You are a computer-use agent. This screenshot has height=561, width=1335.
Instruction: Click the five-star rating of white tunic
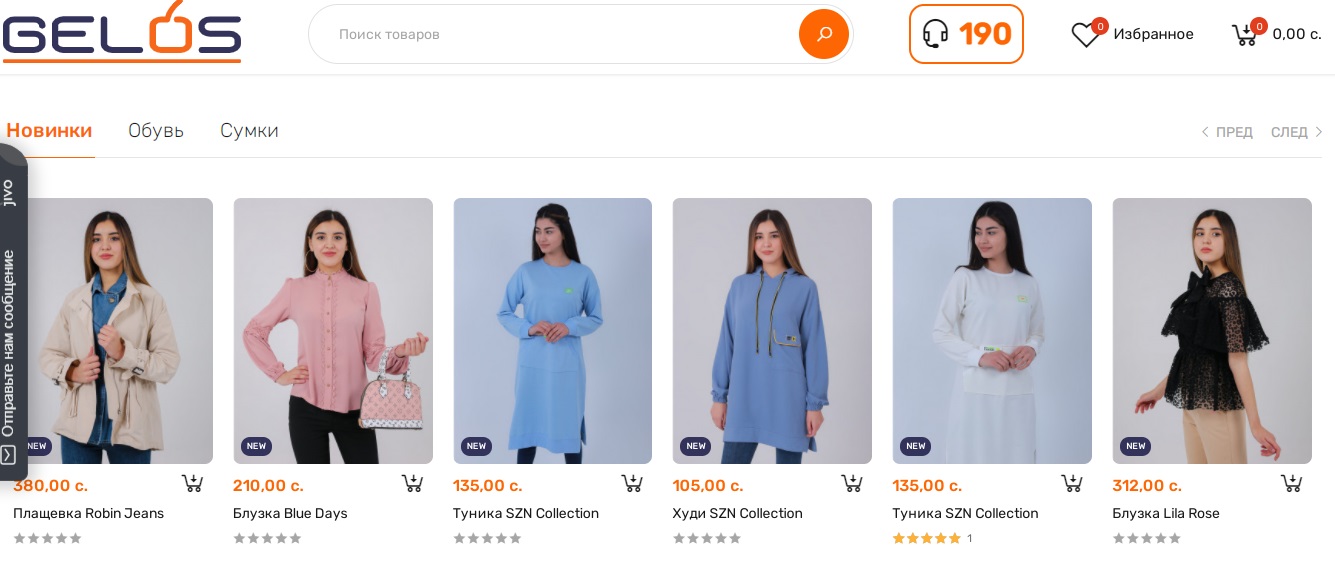click(x=926, y=538)
